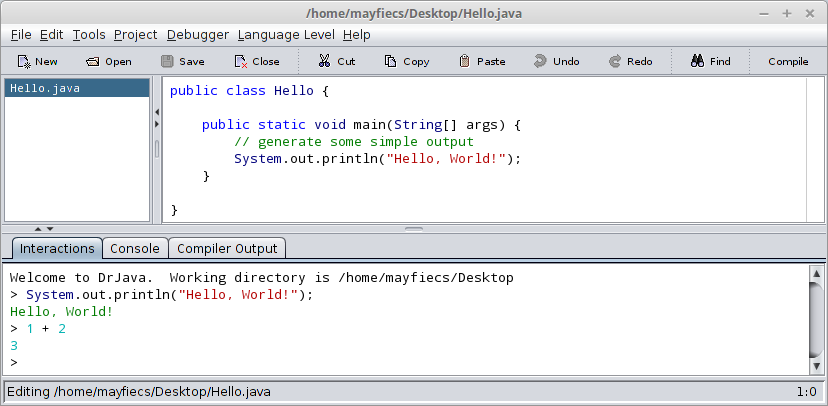
Task: Open Find with the binoculars icon
Action: click(x=710, y=62)
